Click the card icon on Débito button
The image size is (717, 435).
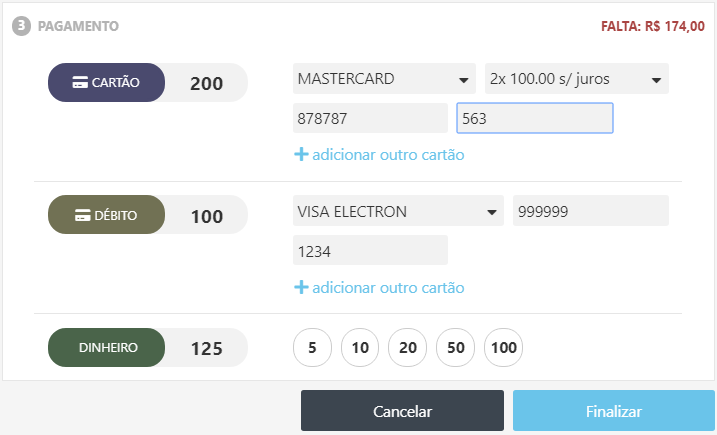click(83, 215)
